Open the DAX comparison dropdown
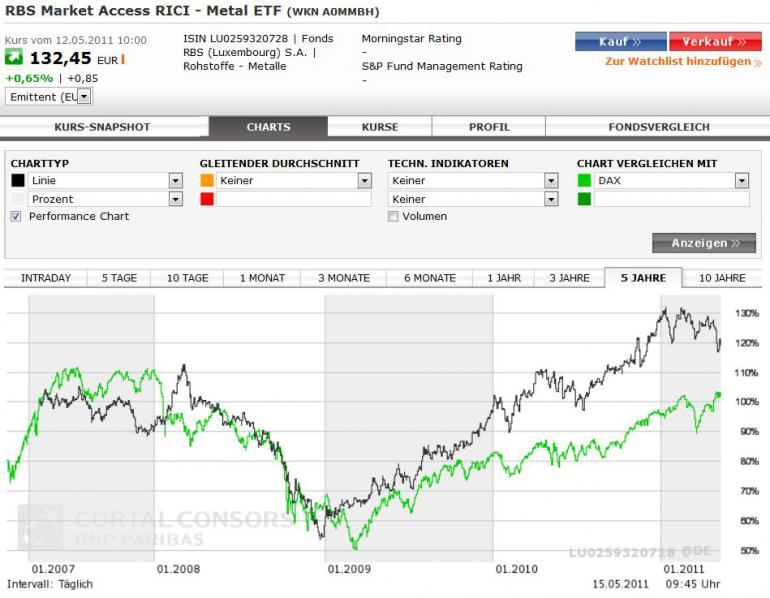This screenshot has height=598, width=770. 742,181
